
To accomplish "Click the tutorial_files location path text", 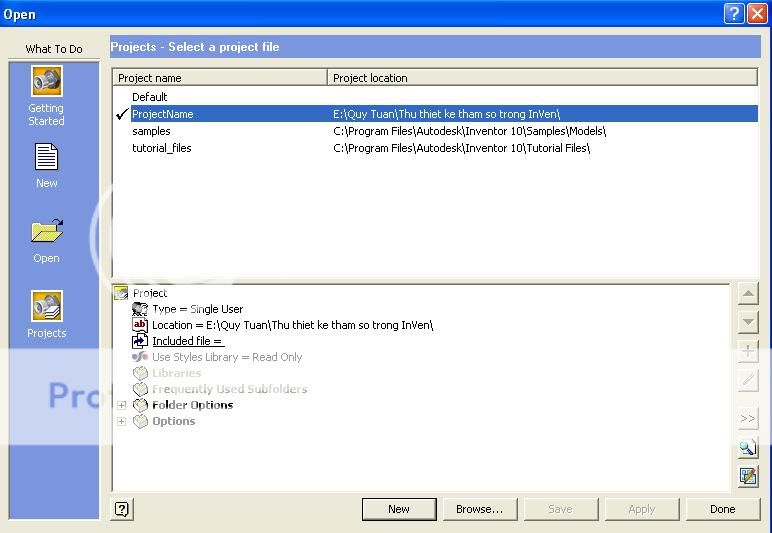I will 461,148.
